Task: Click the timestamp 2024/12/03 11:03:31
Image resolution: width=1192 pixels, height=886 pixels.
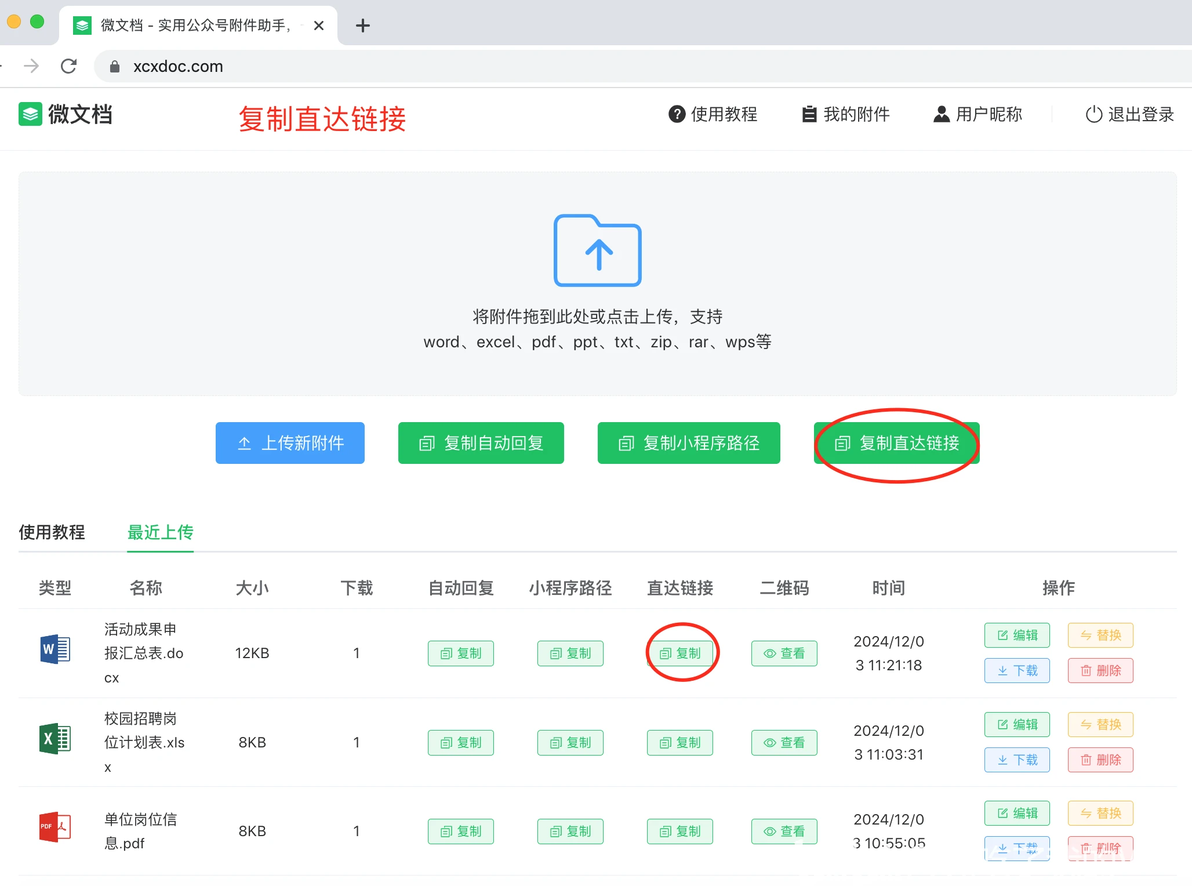Action: click(x=889, y=742)
